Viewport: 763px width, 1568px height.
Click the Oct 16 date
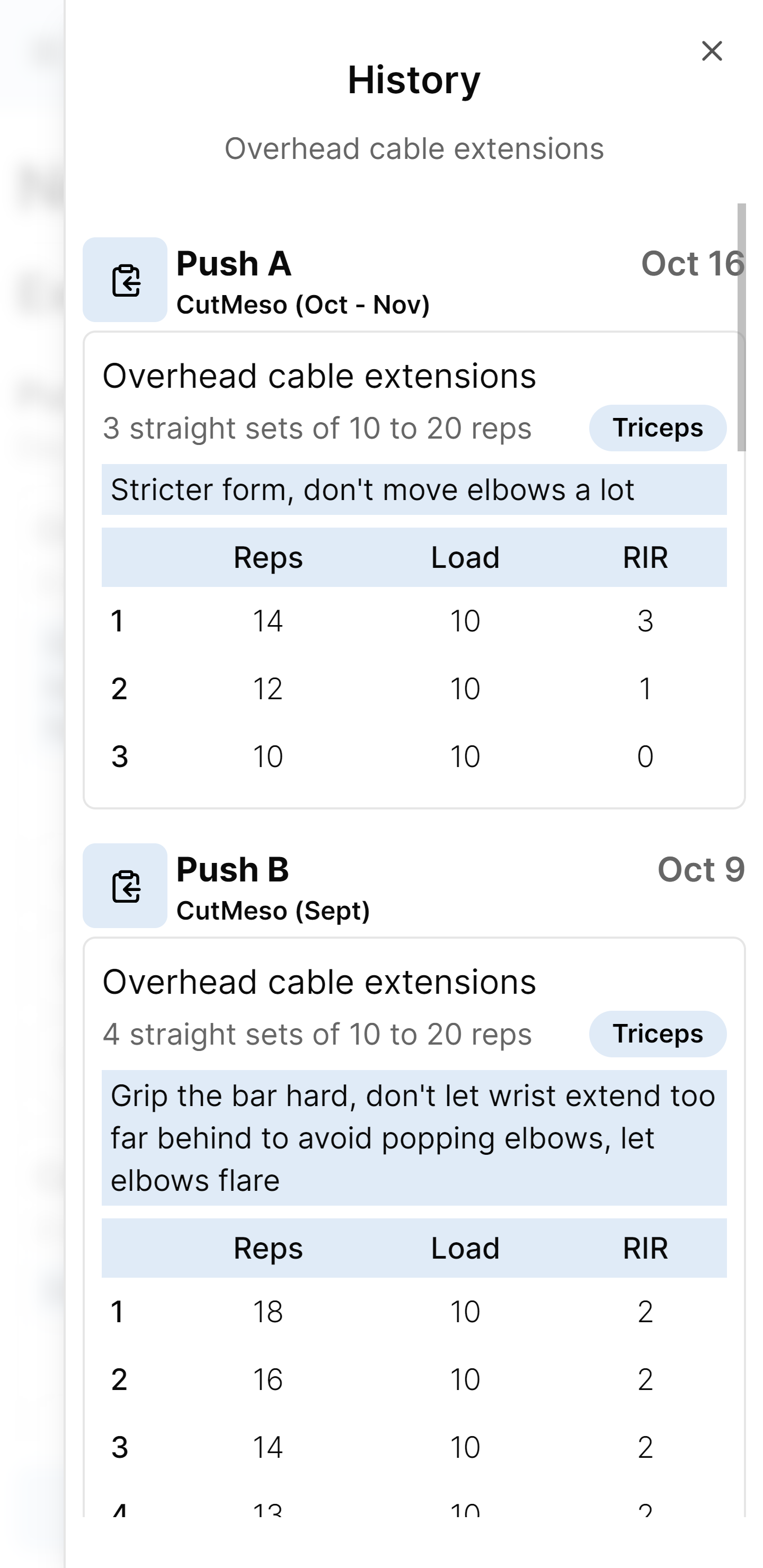click(693, 264)
